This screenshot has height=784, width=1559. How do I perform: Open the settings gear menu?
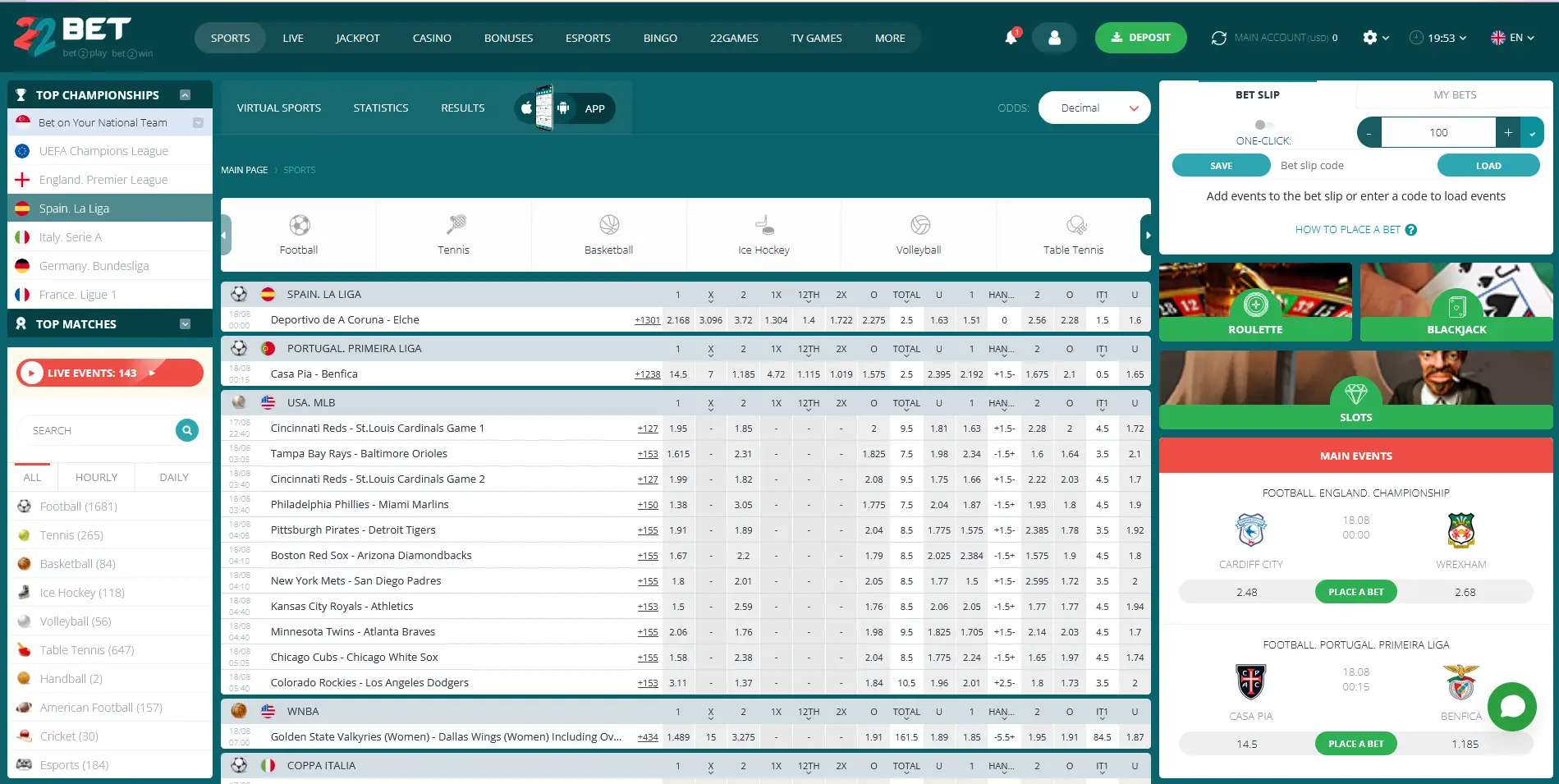click(x=1375, y=38)
